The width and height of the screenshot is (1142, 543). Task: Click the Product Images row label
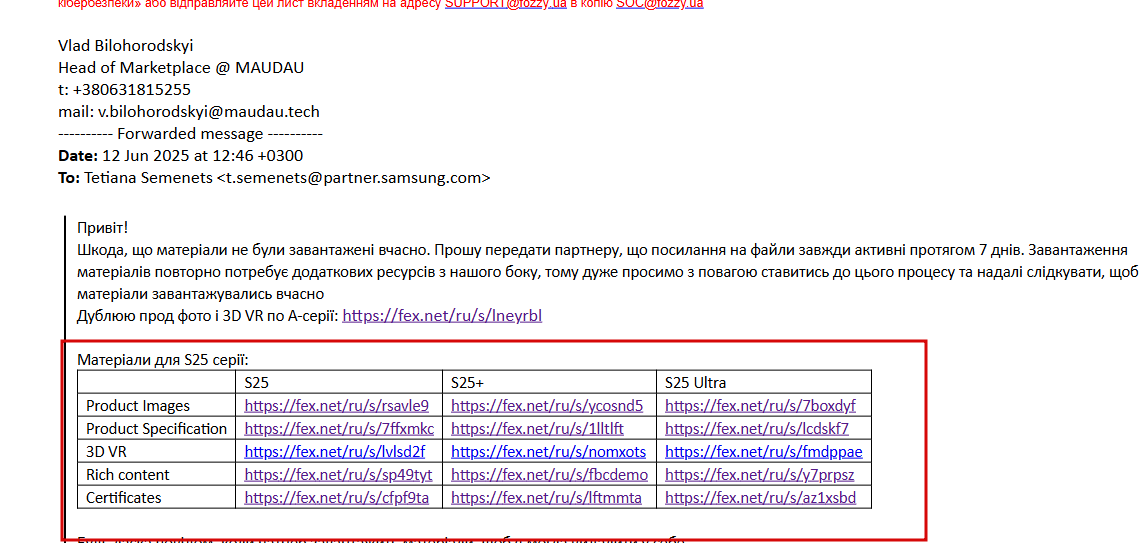[x=138, y=405]
